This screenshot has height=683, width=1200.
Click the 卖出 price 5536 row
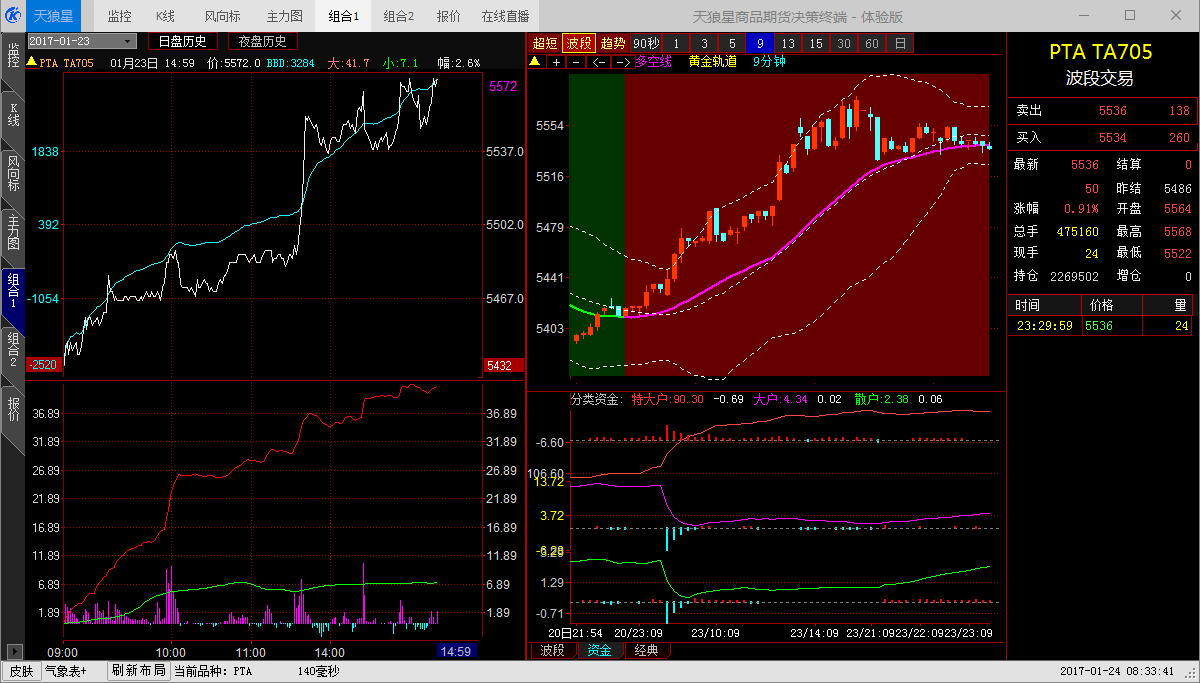(x=1103, y=111)
